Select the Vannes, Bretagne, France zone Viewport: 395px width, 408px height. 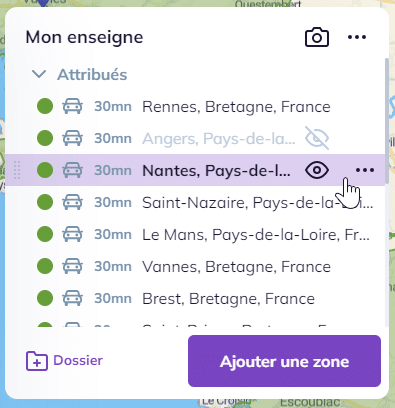pyautogui.click(x=236, y=267)
